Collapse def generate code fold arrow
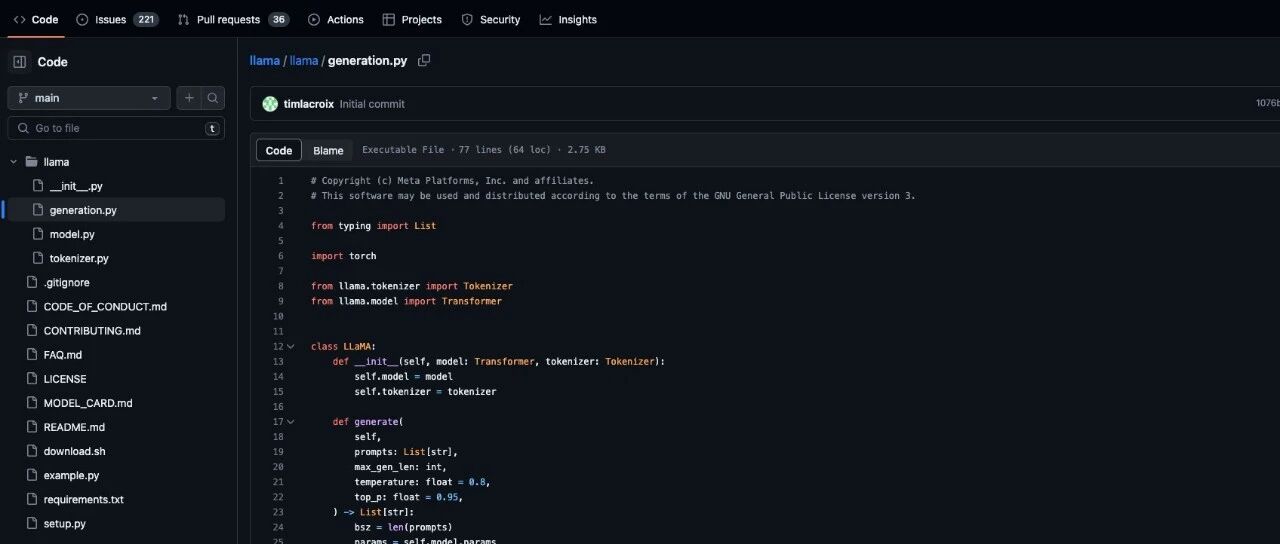 pyautogui.click(x=291, y=422)
